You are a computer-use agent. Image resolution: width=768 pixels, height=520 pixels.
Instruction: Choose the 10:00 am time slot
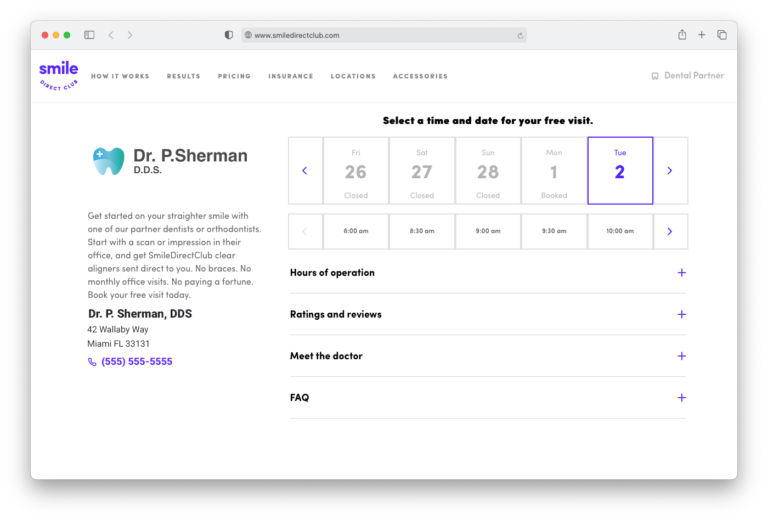[620, 231]
